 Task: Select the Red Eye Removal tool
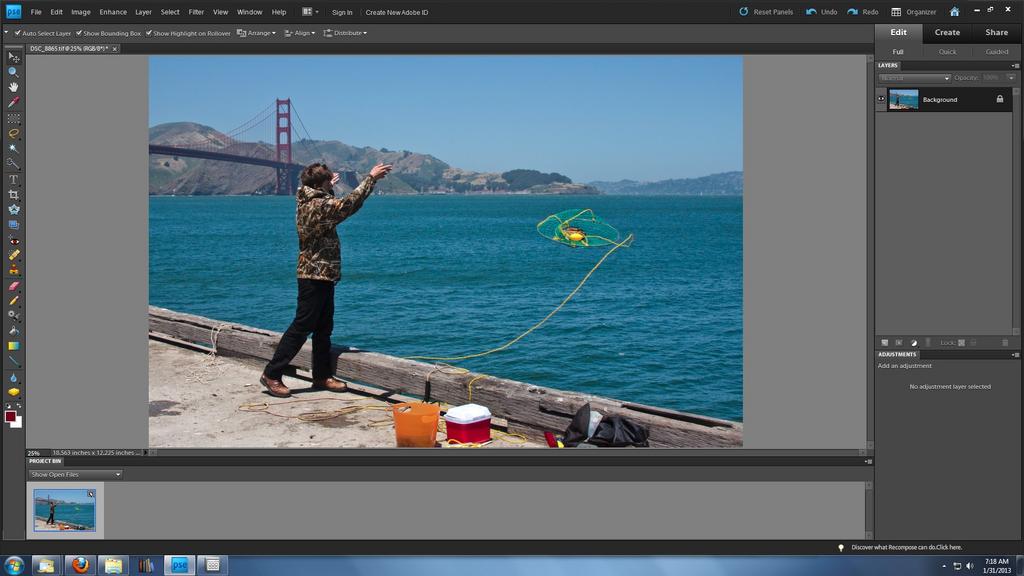tap(13, 240)
